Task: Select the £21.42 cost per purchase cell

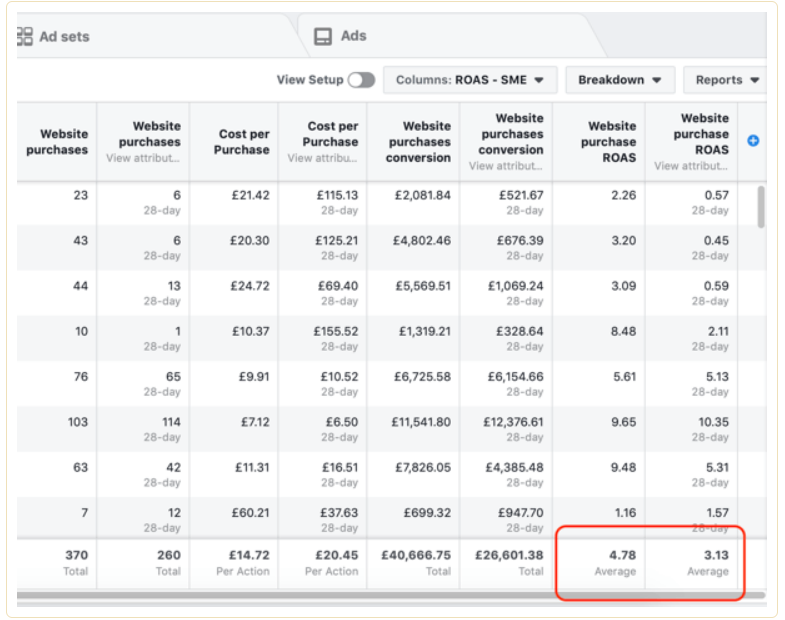Action: coord(250,195)
